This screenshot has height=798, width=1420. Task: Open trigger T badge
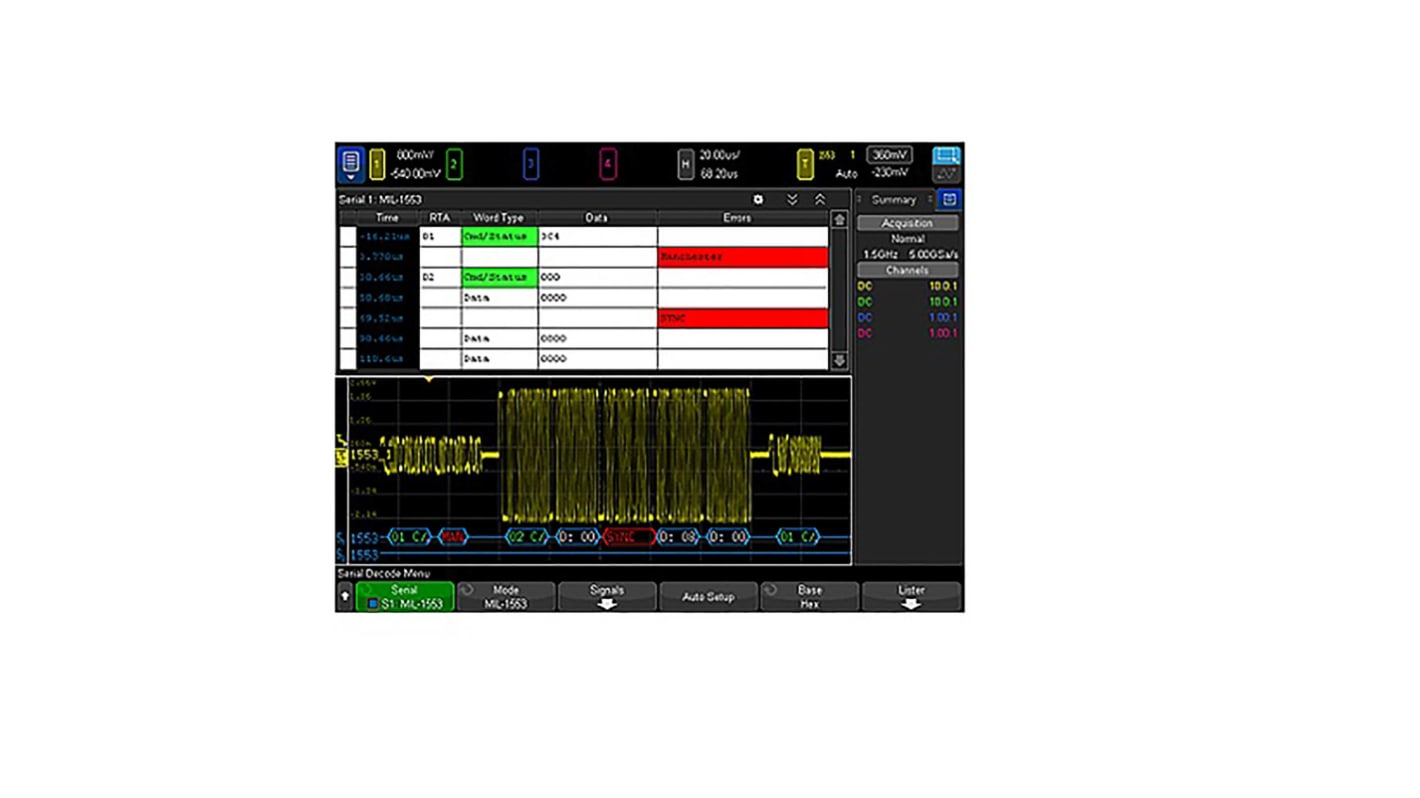point(805,164)
